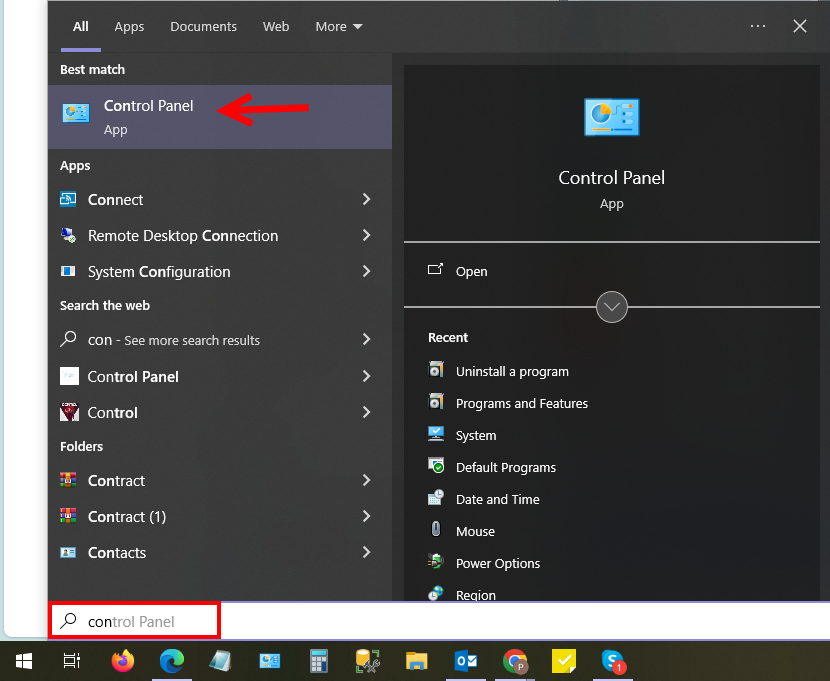The image size is (830, 681).
Task: Open Task View on the taskbar
Action: (x=71, y=661)
